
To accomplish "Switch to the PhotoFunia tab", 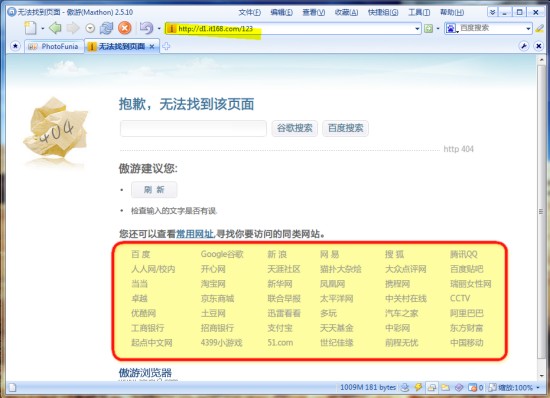I will click(54, 46).
